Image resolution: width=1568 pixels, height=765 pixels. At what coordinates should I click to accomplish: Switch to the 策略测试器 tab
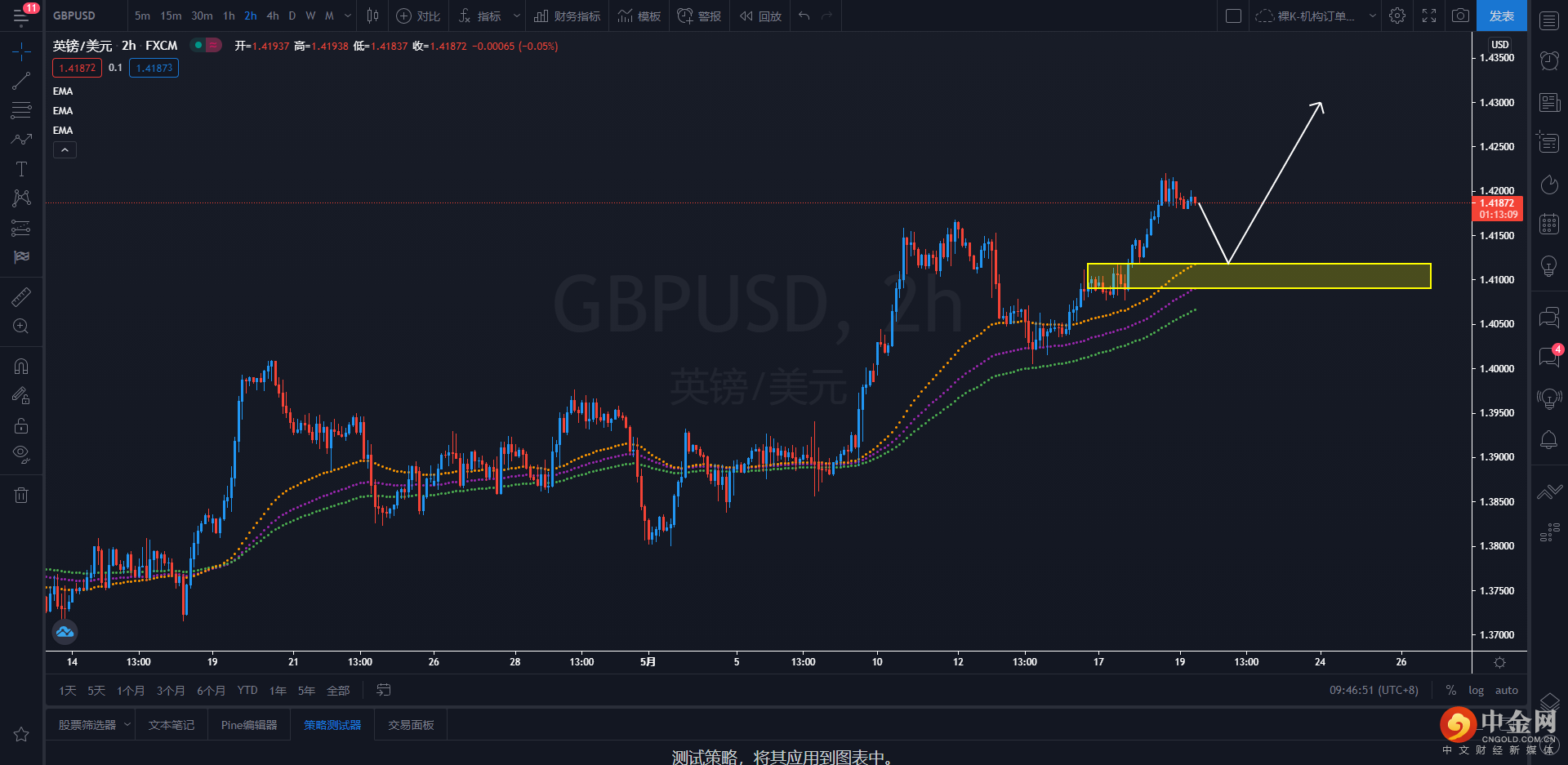click(332, 725)
